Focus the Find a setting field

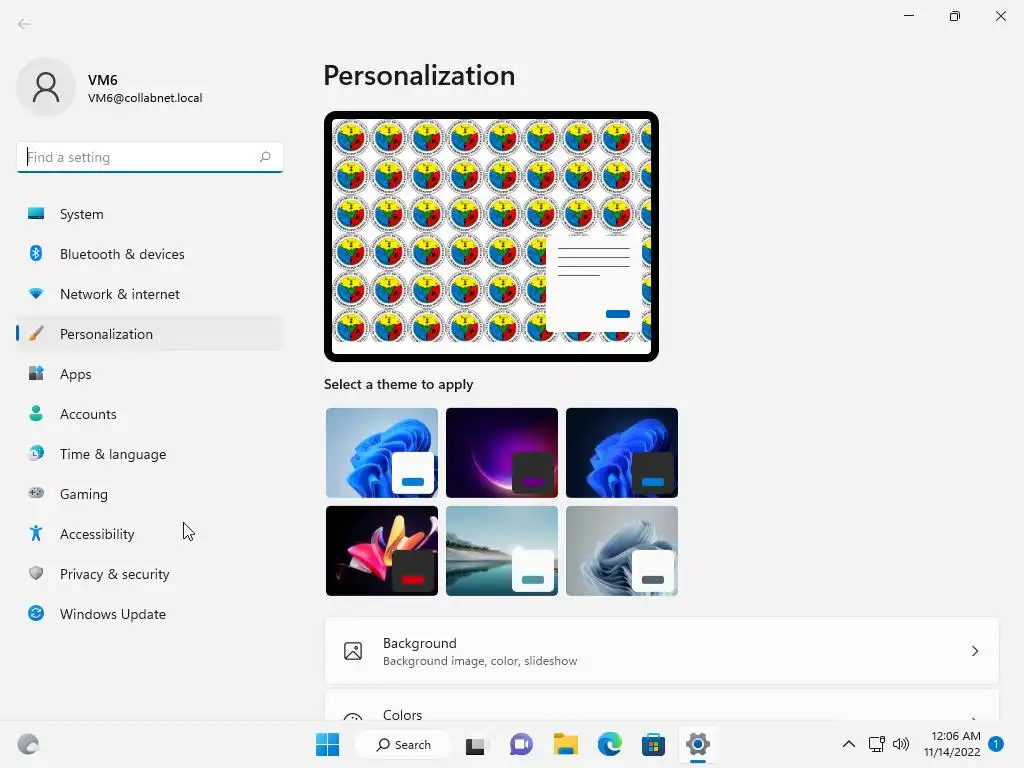[150, 157]
